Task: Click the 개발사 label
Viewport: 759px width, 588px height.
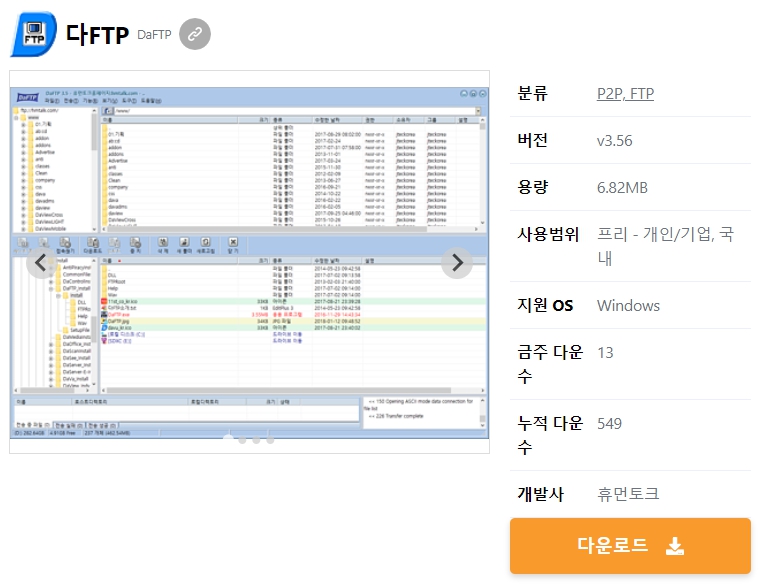Action: tap(540, 494)
